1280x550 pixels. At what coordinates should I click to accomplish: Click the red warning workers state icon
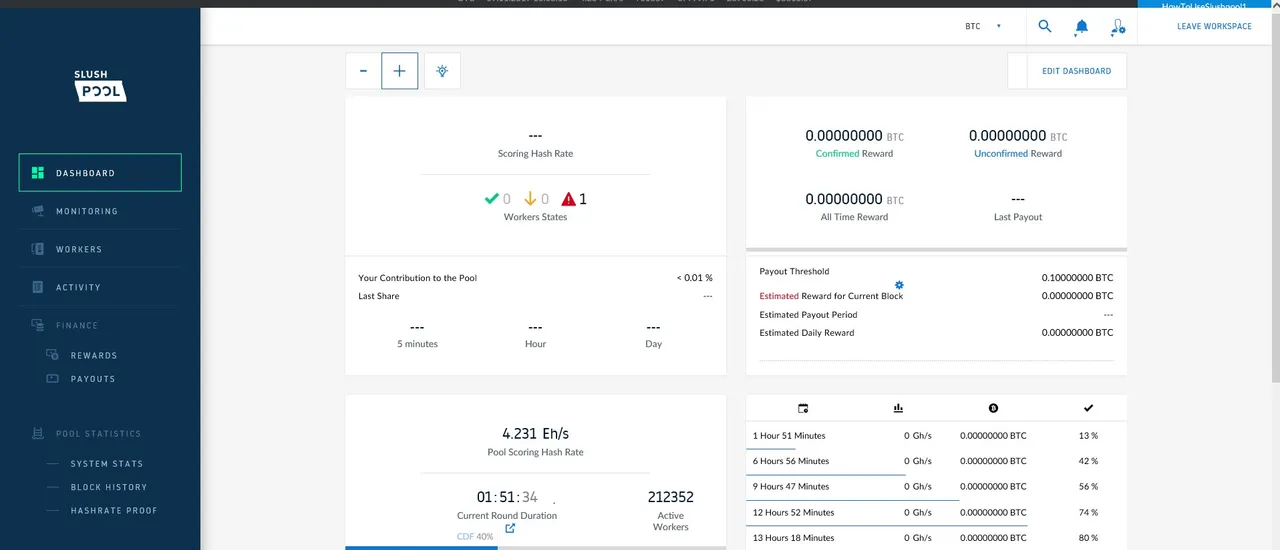click(x=568, y=199)
